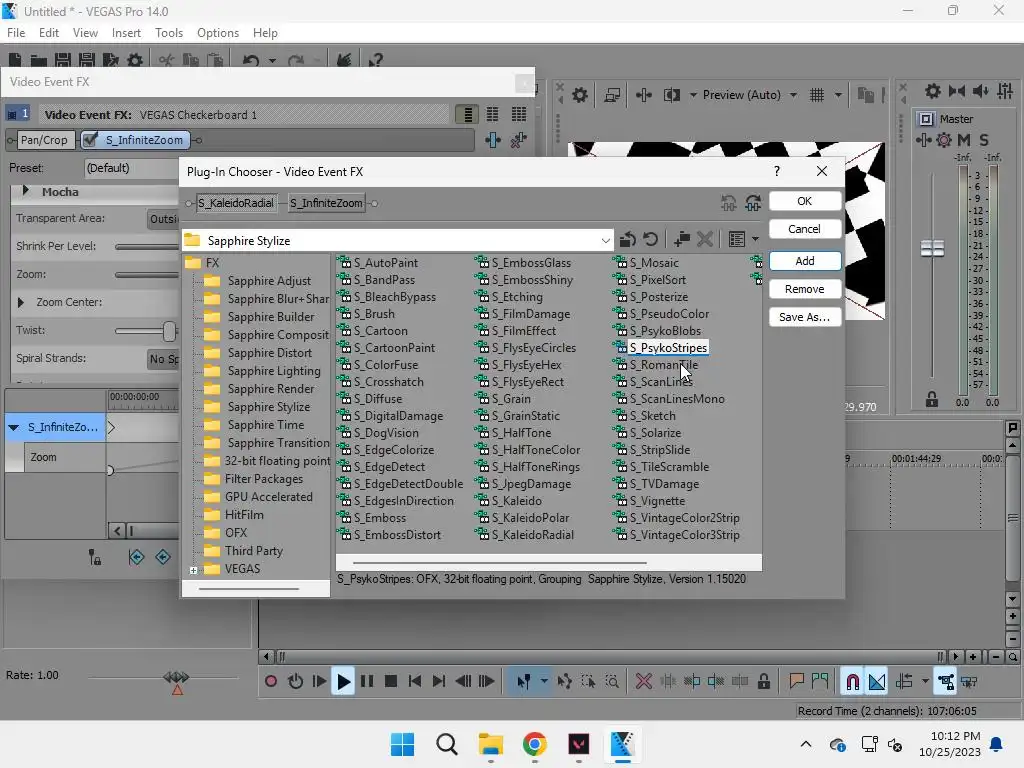Screen dimensions: 1024x768
Task: Open the Sapphire Adjust folder
Action: (x=269, y=281)
